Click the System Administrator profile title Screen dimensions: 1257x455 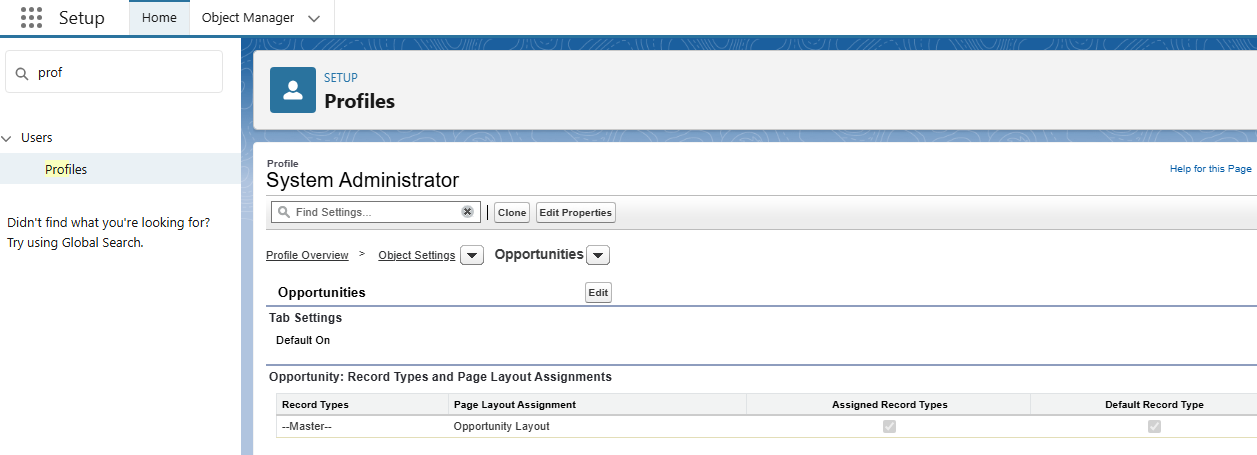[x=362, y=180]
